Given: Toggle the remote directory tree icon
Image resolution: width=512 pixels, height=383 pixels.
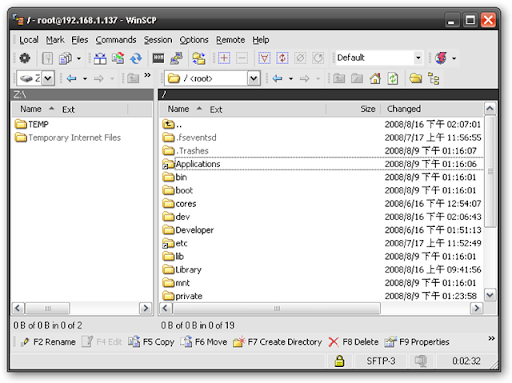Looking at the screenshot, I should click(433, 79).
